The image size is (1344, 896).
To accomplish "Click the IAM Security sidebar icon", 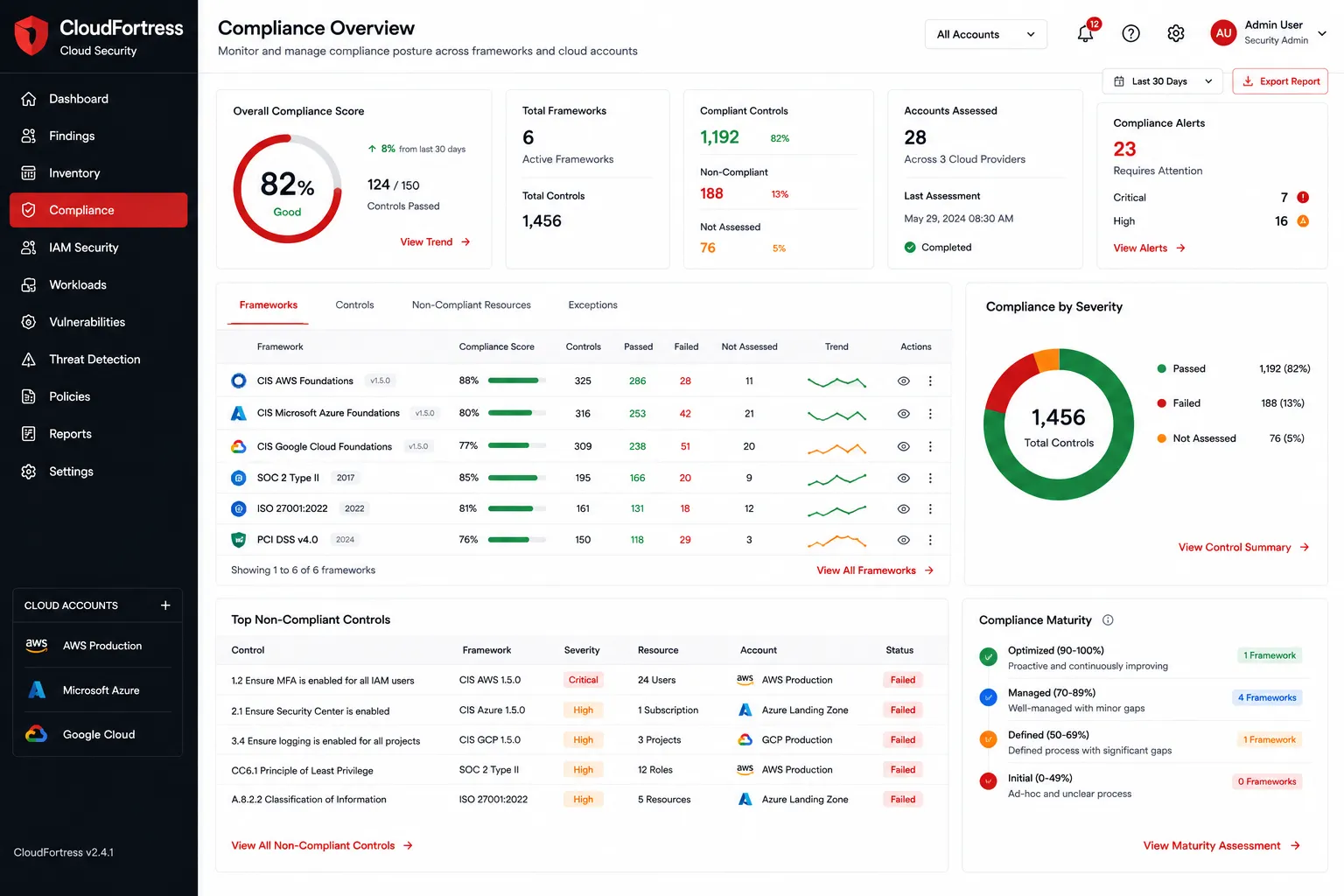I will (29, 248).
